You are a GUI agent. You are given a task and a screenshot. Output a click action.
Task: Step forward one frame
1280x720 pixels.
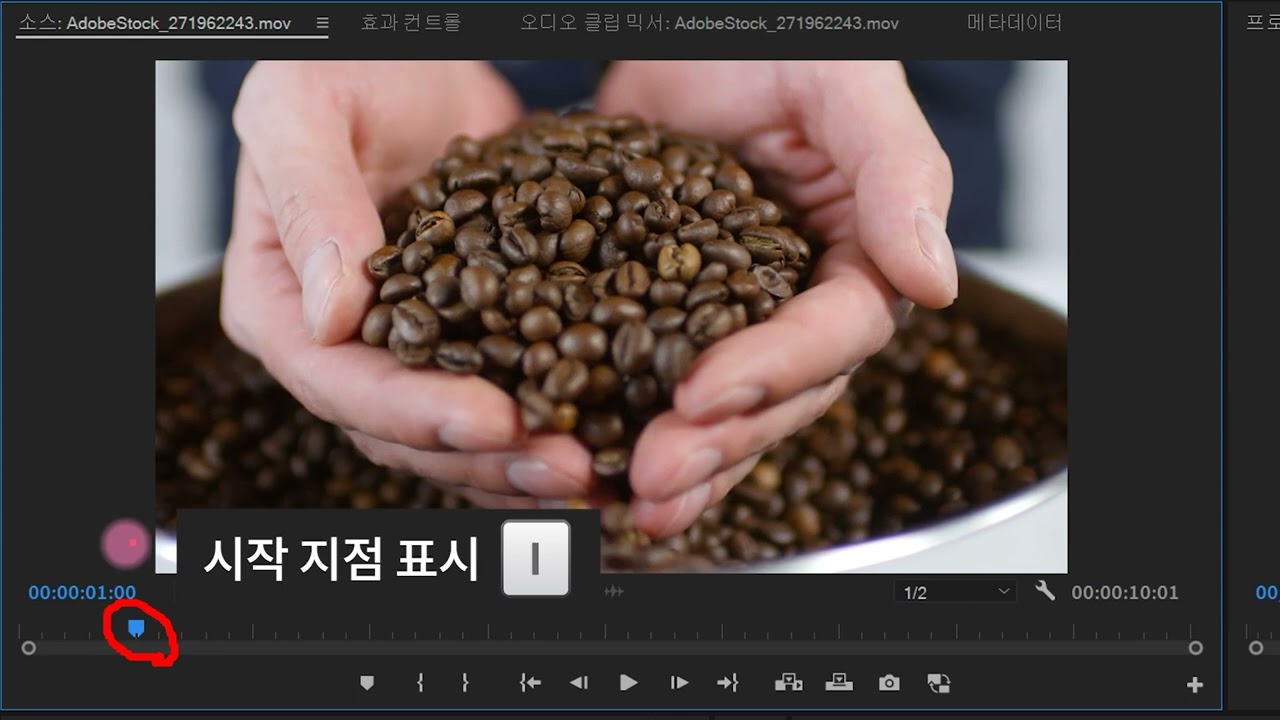[x=679, y=682]
